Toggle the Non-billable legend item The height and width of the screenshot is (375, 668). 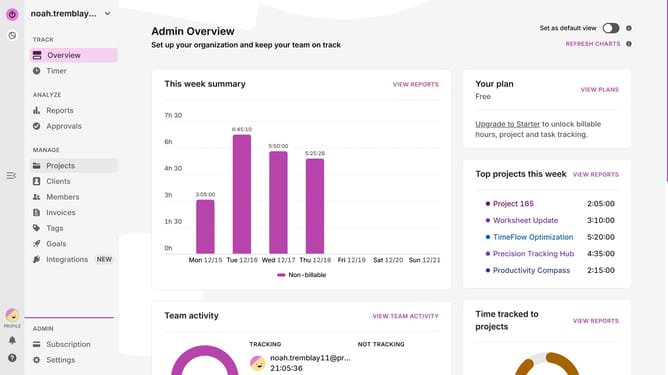[x=302, y=275]
